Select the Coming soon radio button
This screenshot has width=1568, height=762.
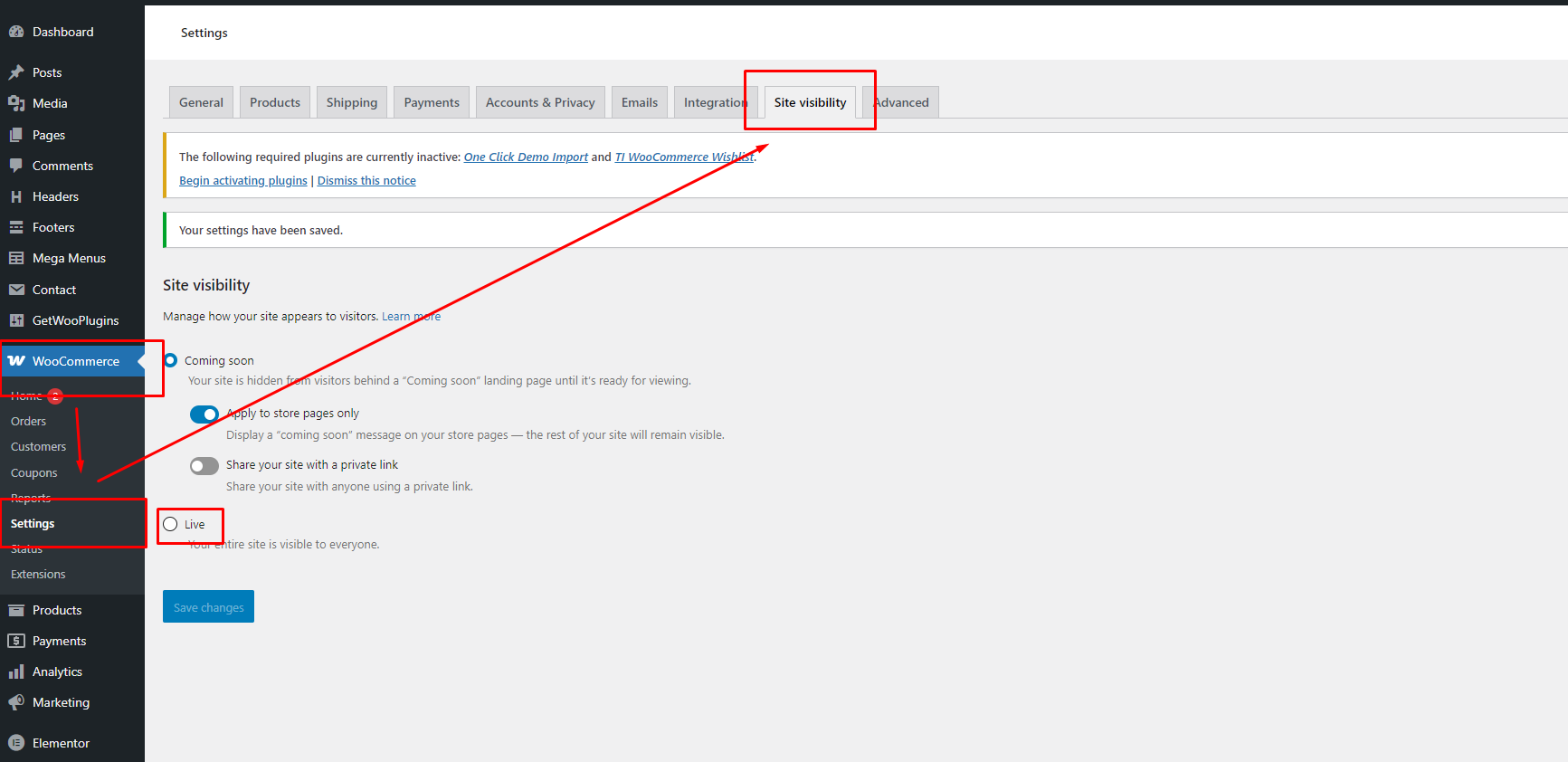[170, 360]
